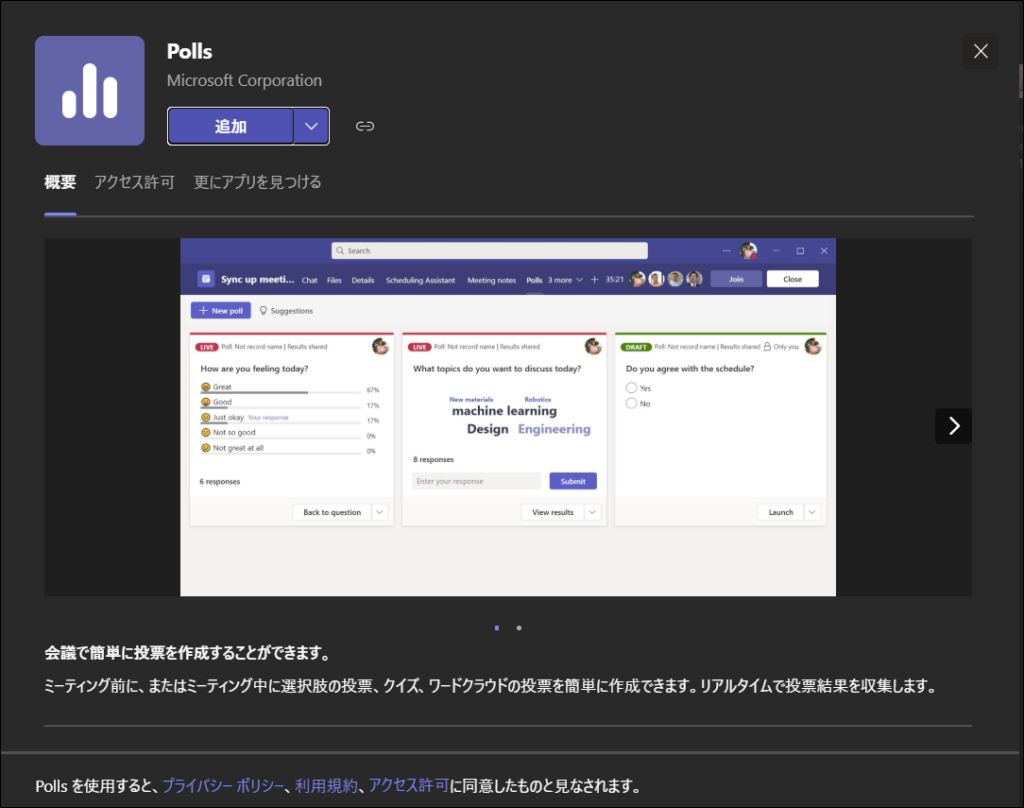Expand the Launch dropdown arrow
The image size is (1024, 808).
[812, 512]
